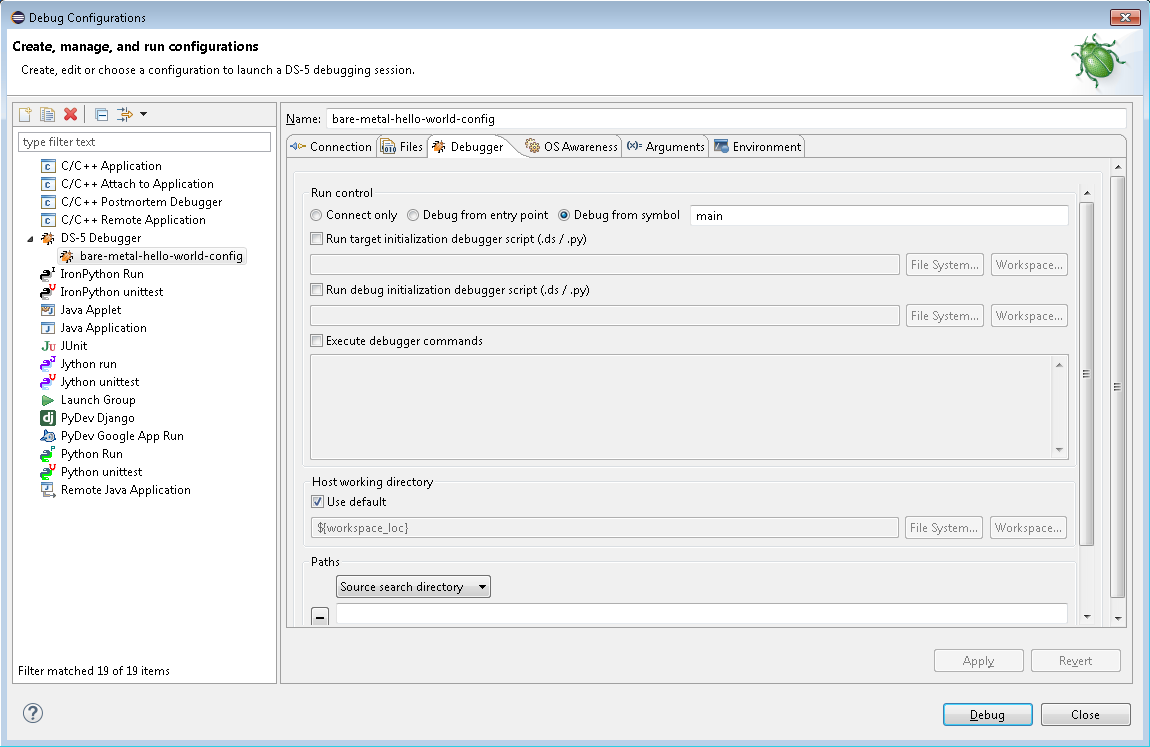The height and width of the screenshot is (747, 1150).
Task: Toggle Execute debugger commands checkbox
Action: pos(317,341)
